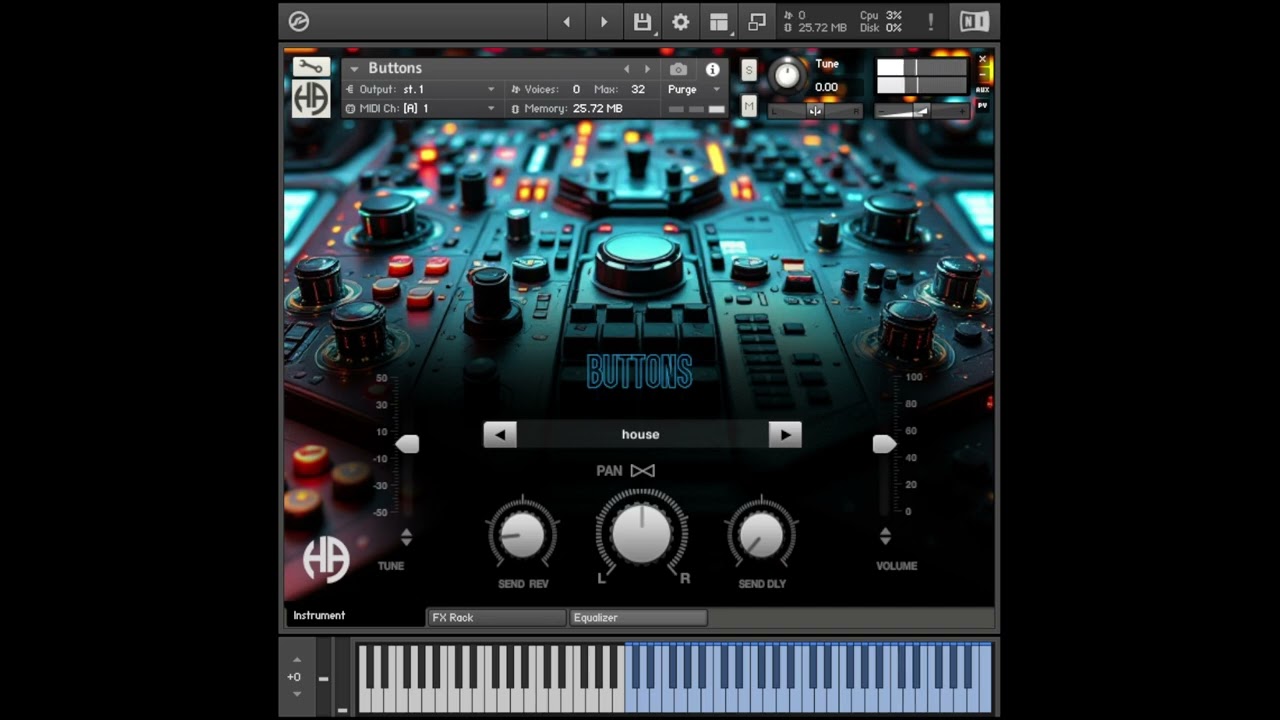Shift keyboard octave down arrow
This screenshot has width=1280, height=720.
pyautogui.click(x=296, y=694)
